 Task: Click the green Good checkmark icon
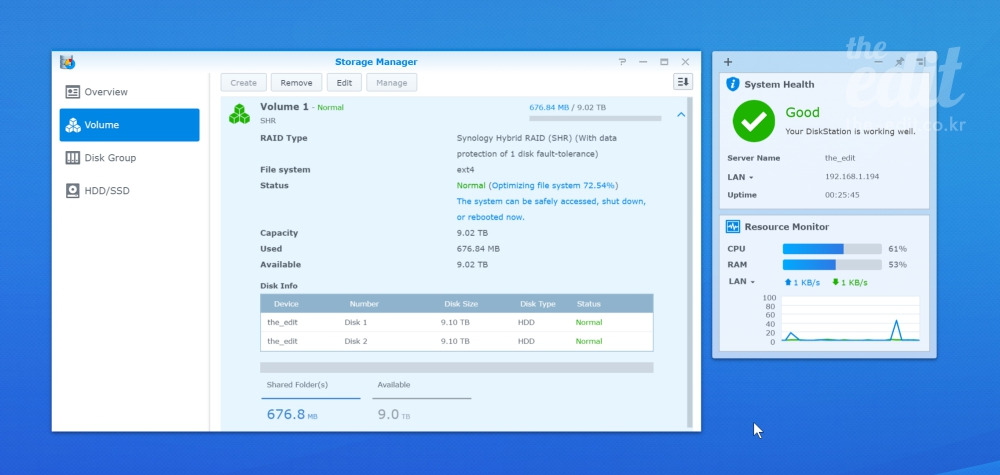pyautogui.click(x=754, y=121)
